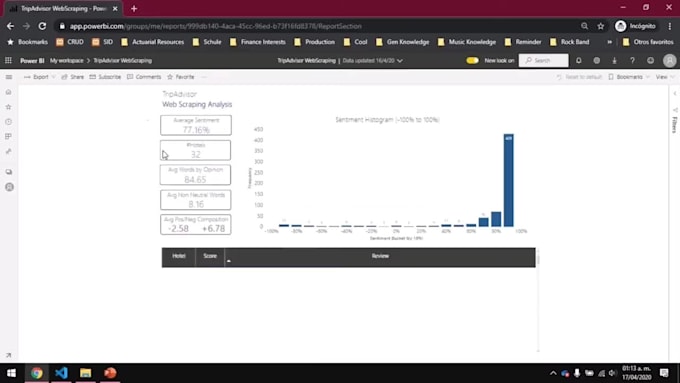Click the Subscribe button
This screenshot has width=680, height=383.
(x=105, y=77)
